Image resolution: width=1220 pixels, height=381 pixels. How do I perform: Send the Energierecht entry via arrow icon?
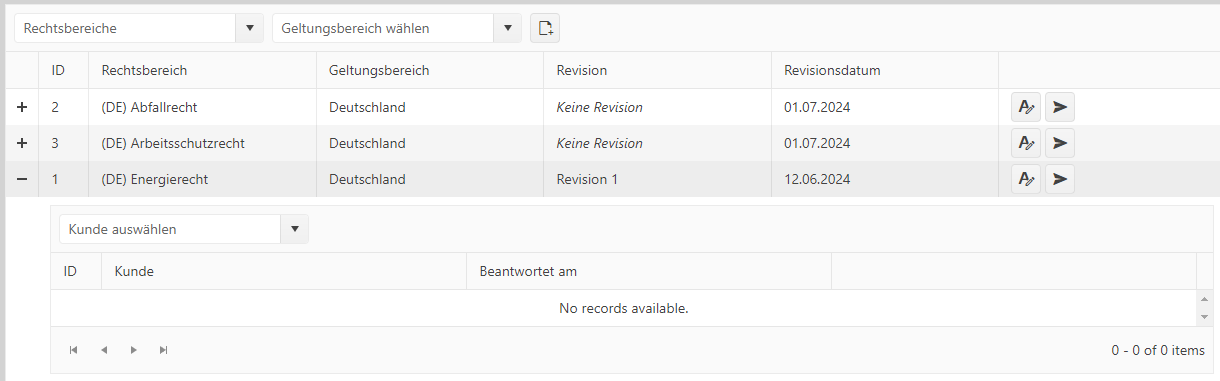1060,179
